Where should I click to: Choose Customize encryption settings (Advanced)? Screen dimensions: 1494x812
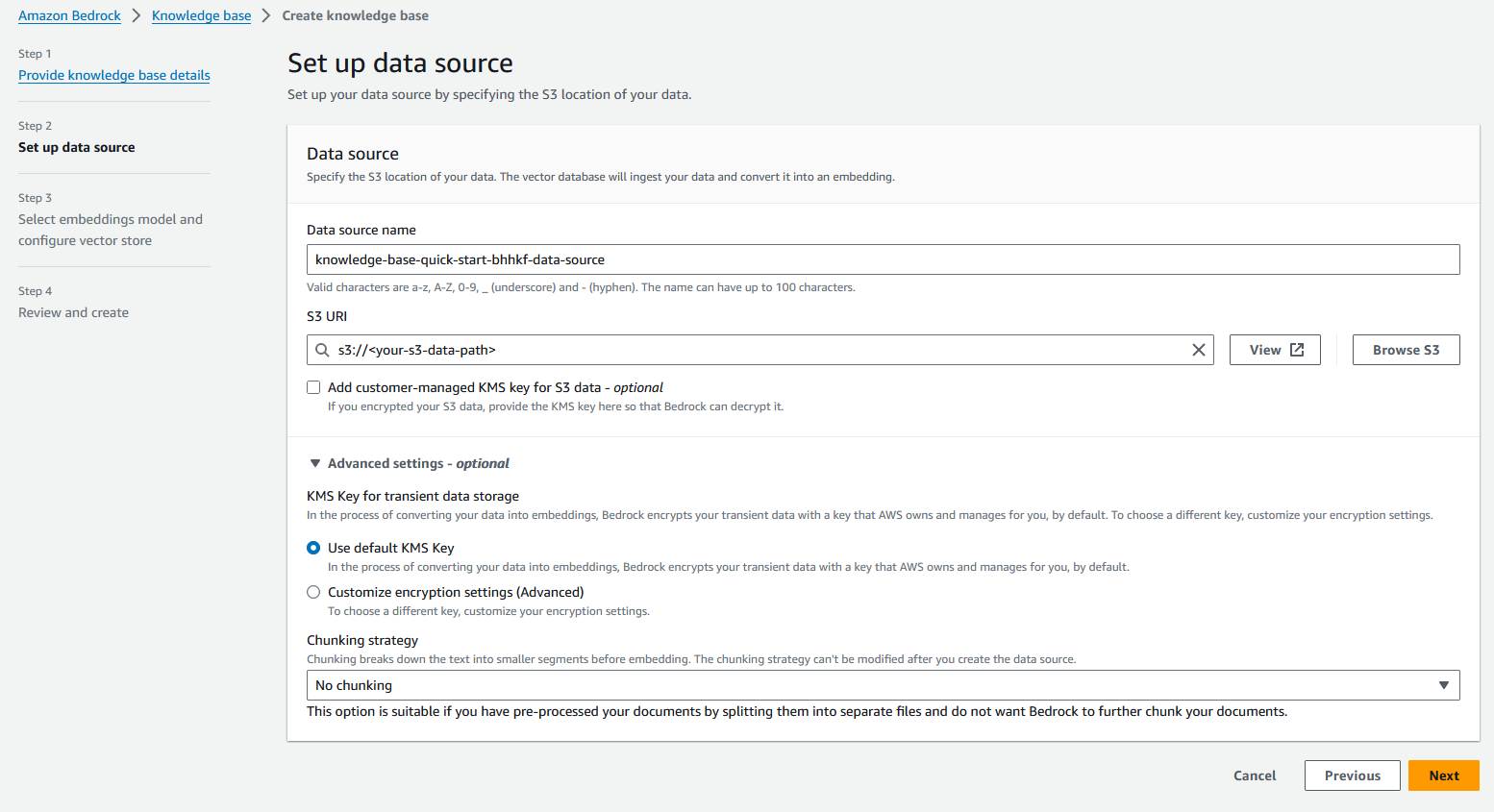point(312,592)
